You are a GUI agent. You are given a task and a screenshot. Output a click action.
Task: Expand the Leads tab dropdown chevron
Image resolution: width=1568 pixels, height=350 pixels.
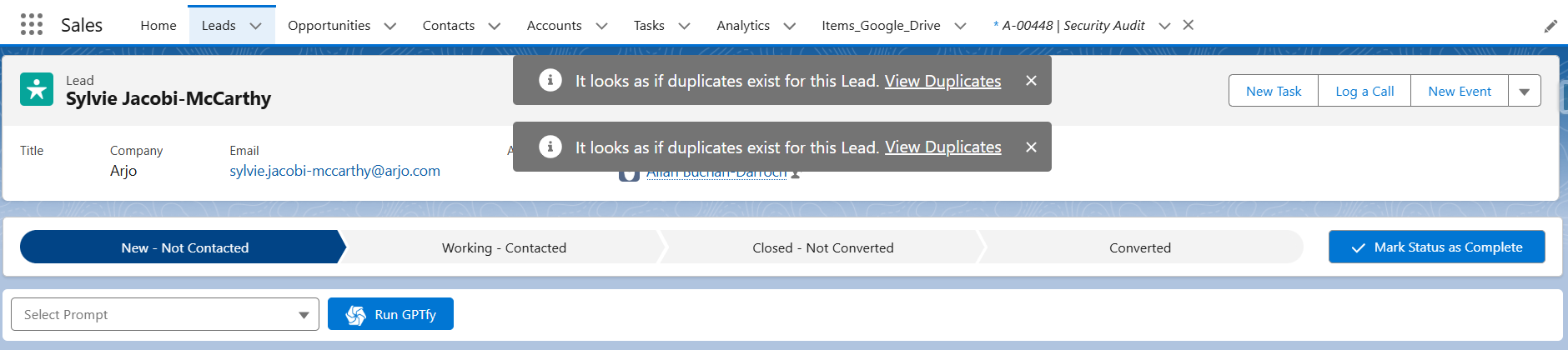[x=256, y=26]
